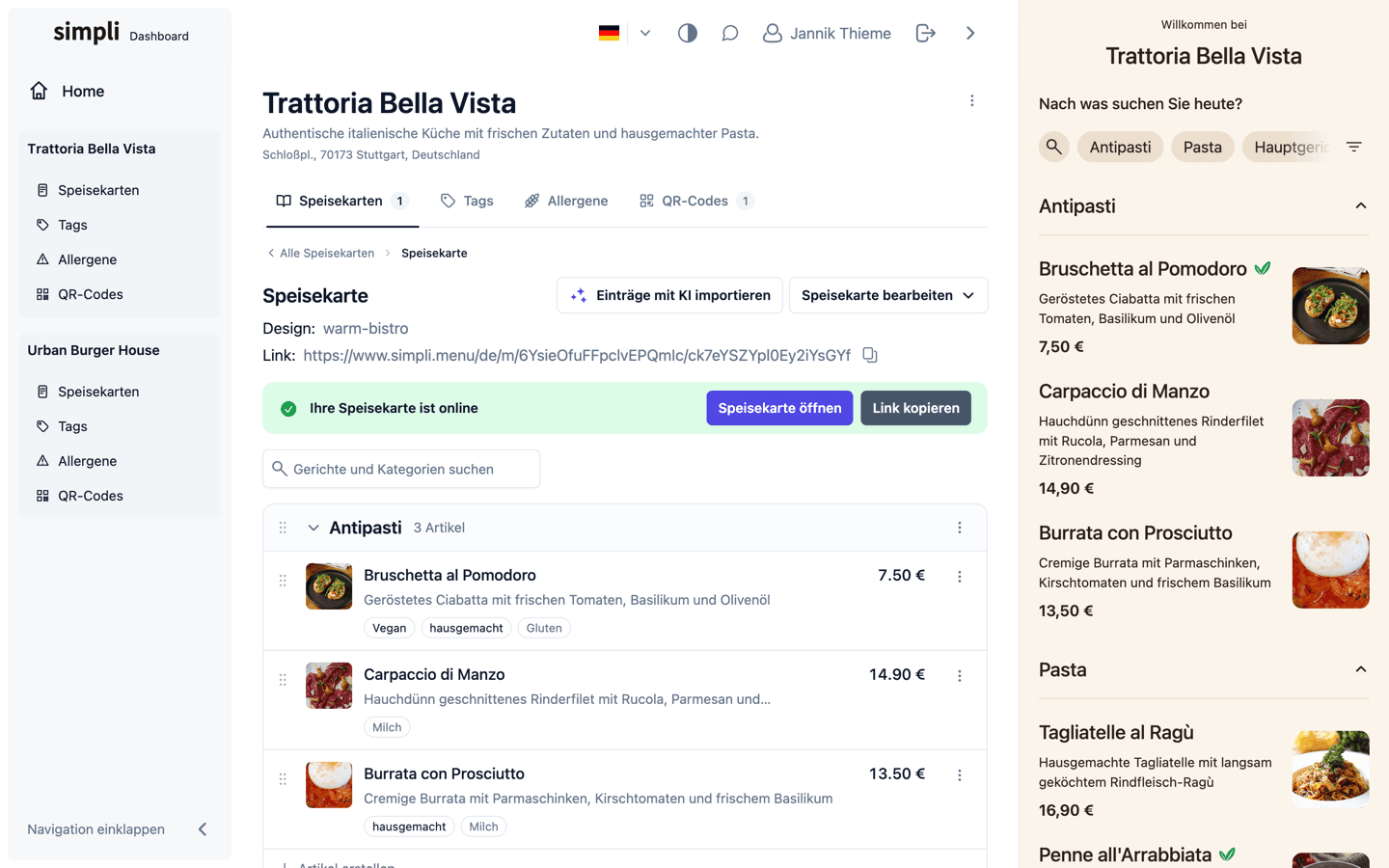The height and width of the screenshot is (868, 1389).
Task: Grab Carpaccio di Manzo drag handle
Action: point(283,680)
